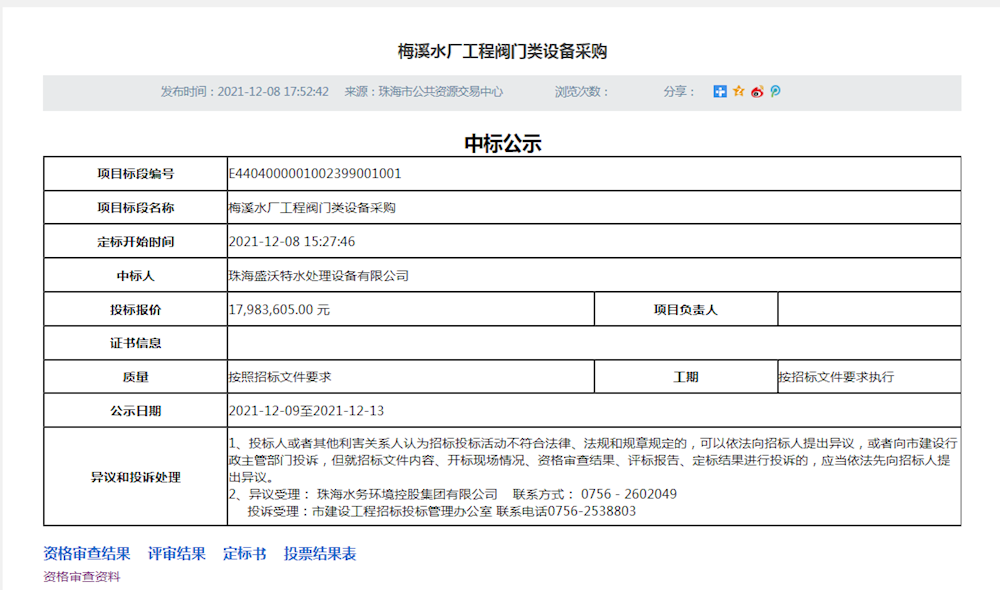The height and width of the screenshot is (590, 1000).
Task: Click the bid price 17,983,605.00 元 cell
Action: tap(283, 309)
